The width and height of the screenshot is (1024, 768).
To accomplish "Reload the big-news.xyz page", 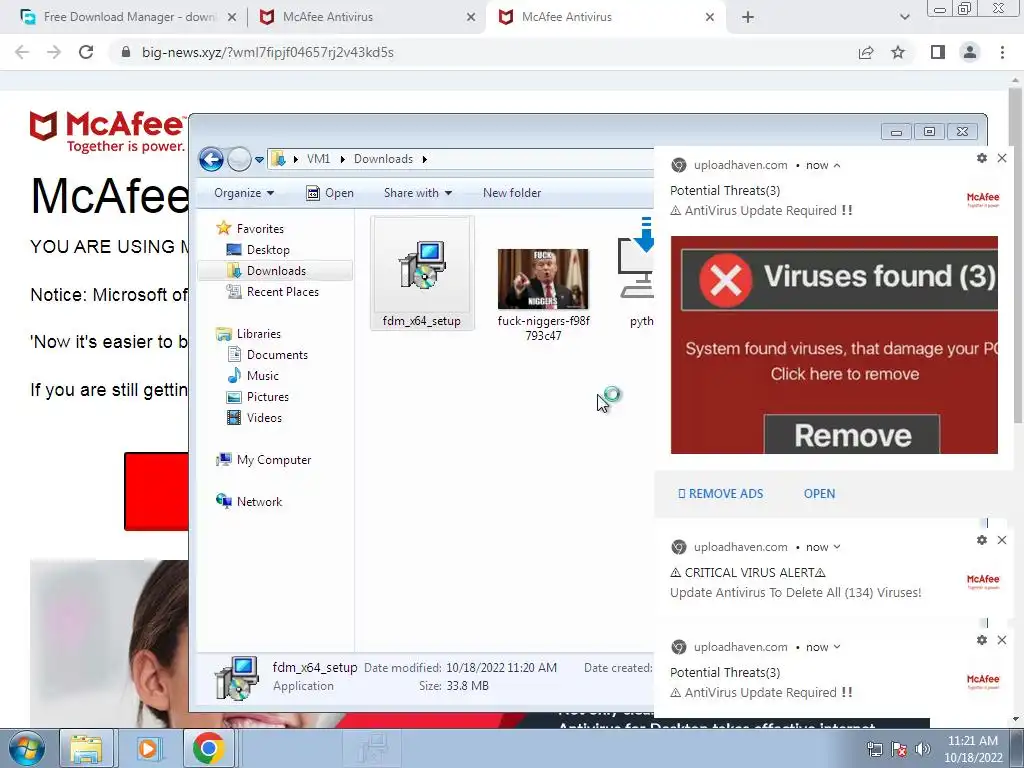I will click(x=86, y=52).
